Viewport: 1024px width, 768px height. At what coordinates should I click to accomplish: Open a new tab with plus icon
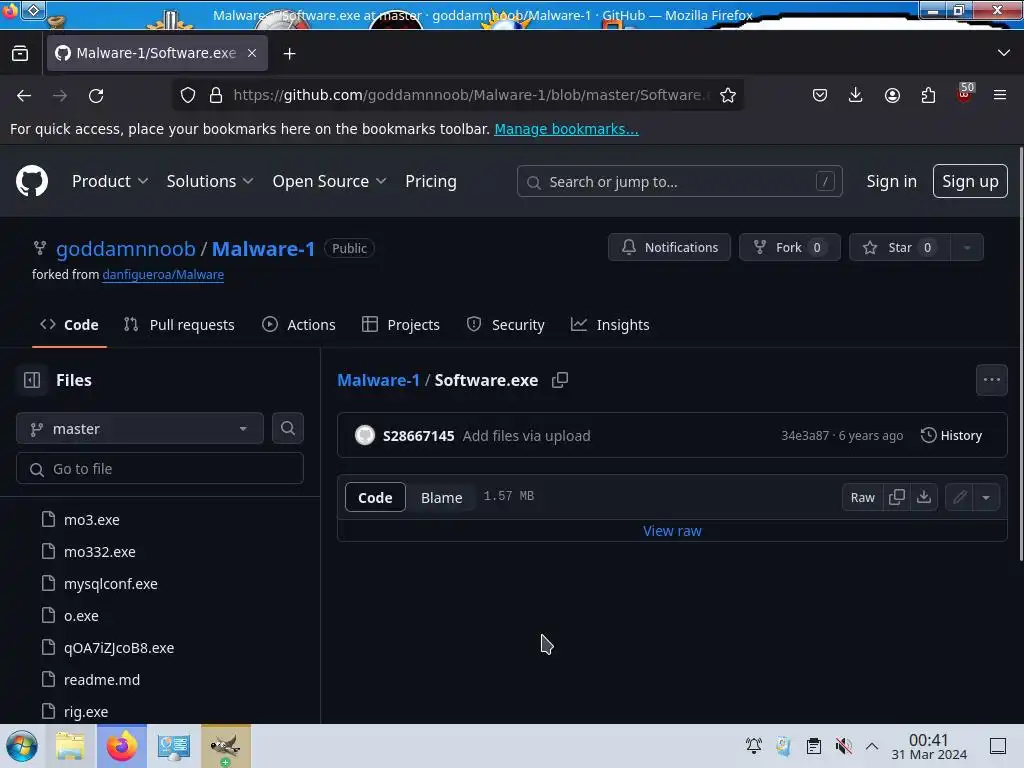pyautogui.click(x=289, y=54)
